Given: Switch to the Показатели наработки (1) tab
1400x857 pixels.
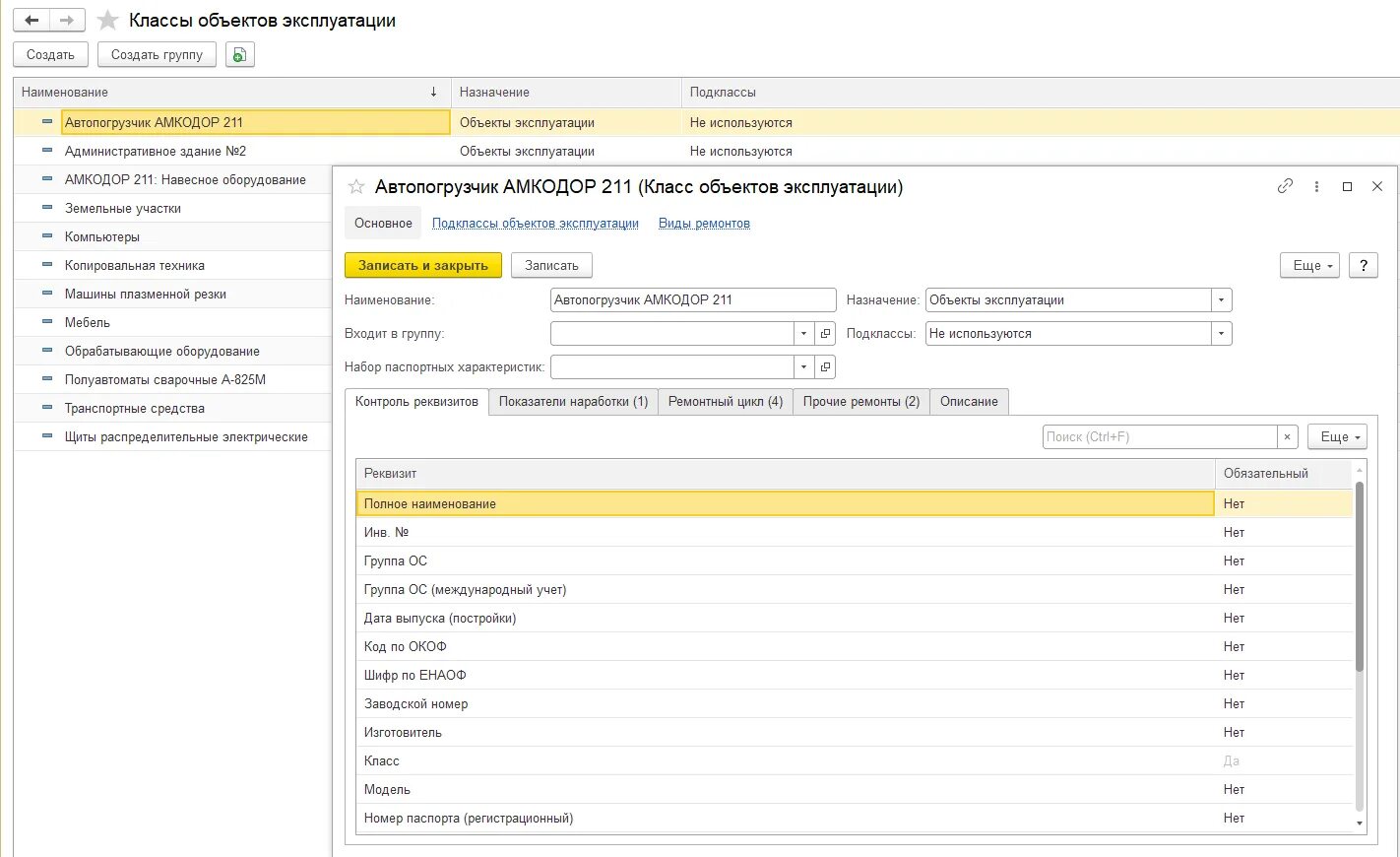Looking at the screenshot, I should (x=573, y=402).
